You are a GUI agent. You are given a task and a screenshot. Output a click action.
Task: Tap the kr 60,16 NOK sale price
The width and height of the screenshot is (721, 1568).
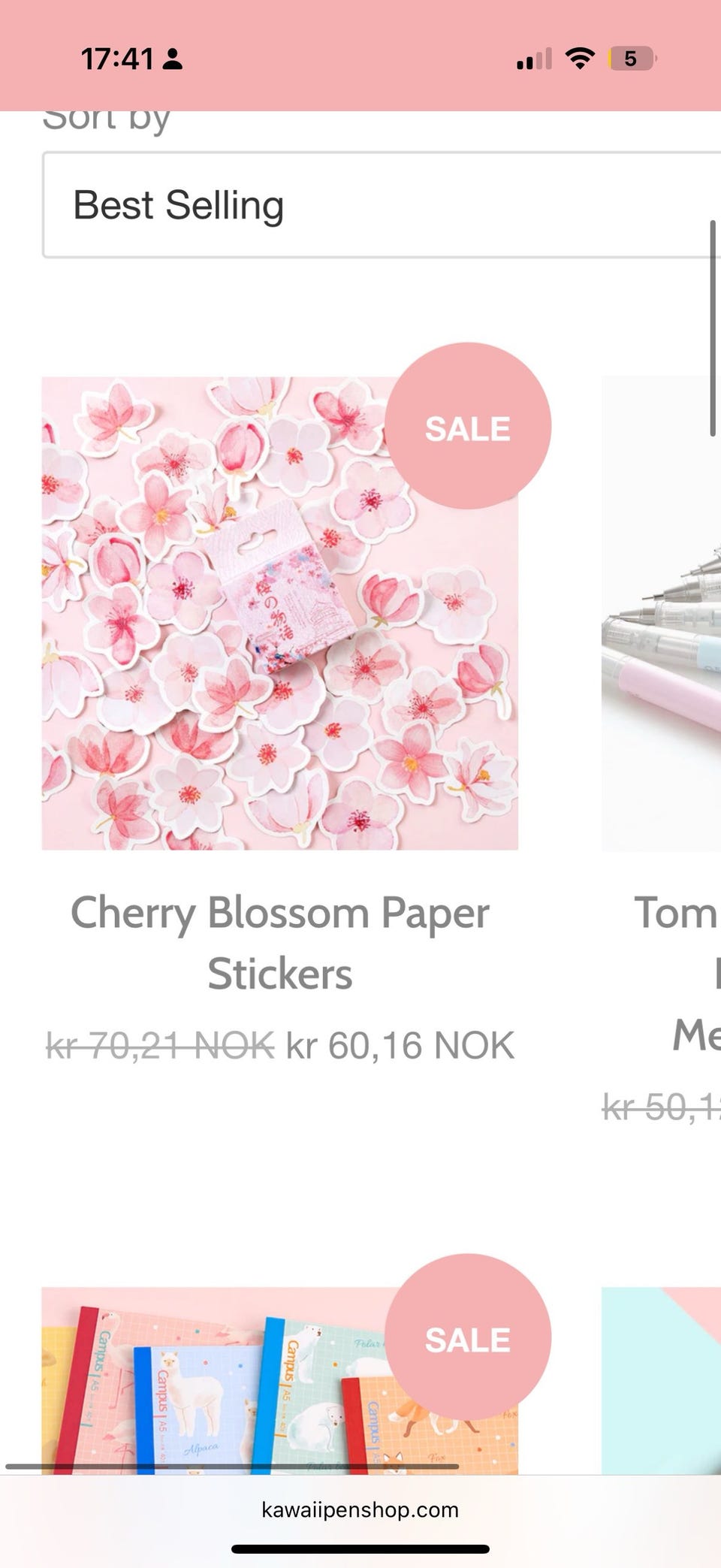[x=400, y=1045]
